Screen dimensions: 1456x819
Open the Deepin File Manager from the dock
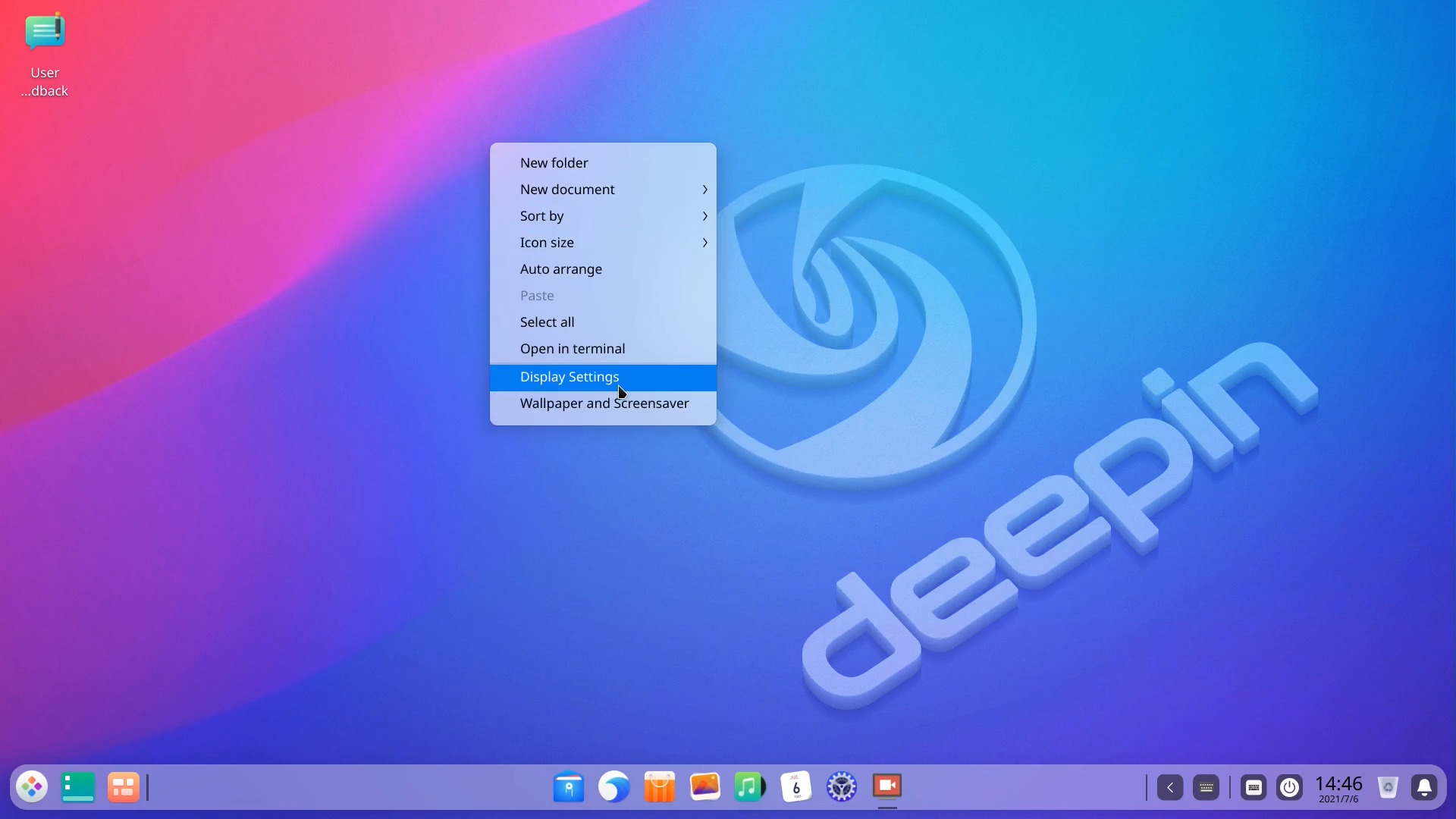pos(569,787)
